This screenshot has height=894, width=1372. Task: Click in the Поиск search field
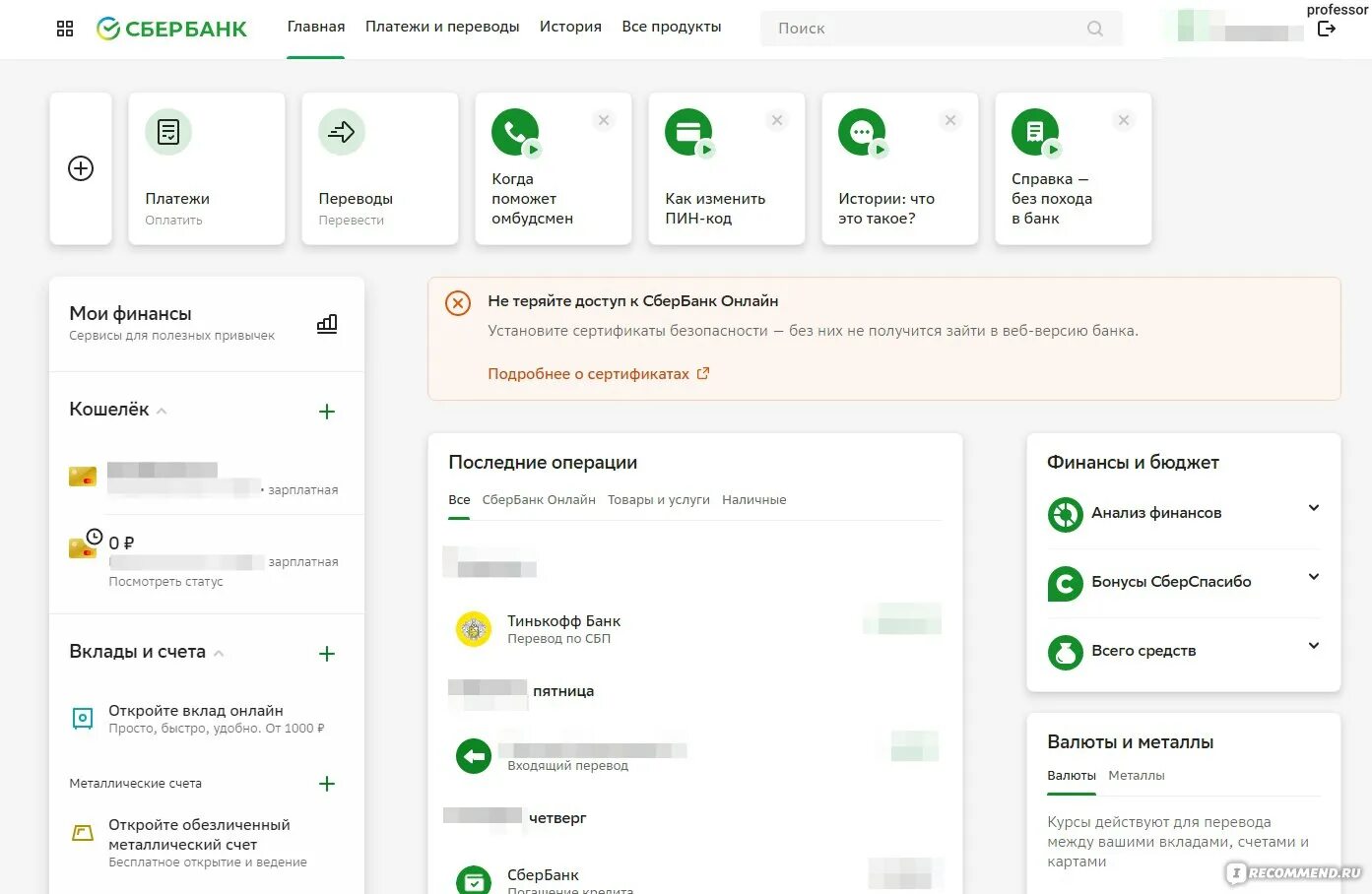941,29
